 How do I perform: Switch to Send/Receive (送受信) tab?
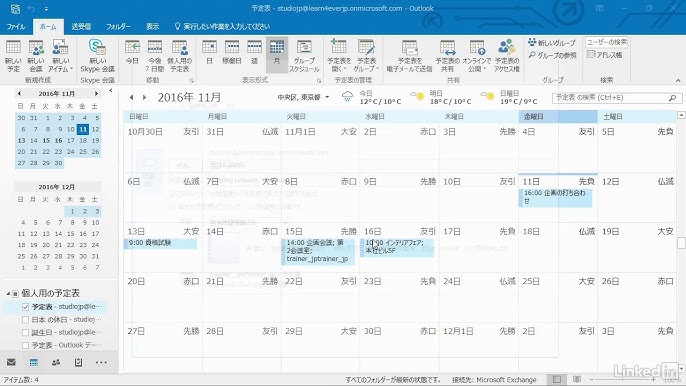(81, 27)
